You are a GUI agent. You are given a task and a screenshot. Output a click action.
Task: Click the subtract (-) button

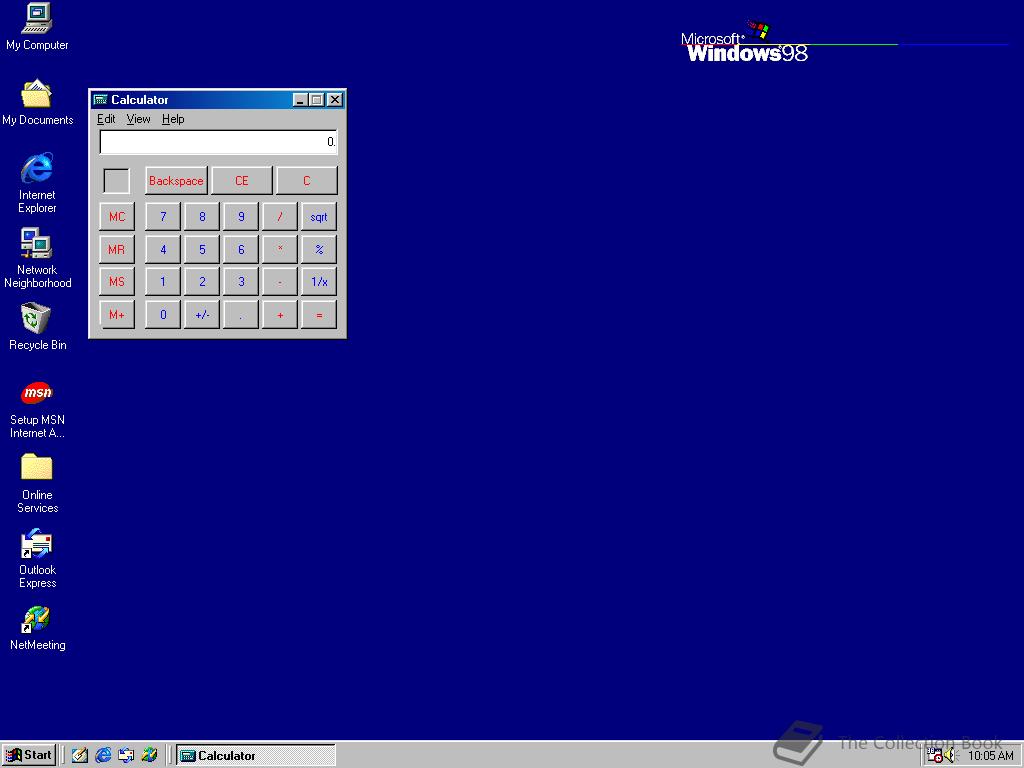[280, 281]
